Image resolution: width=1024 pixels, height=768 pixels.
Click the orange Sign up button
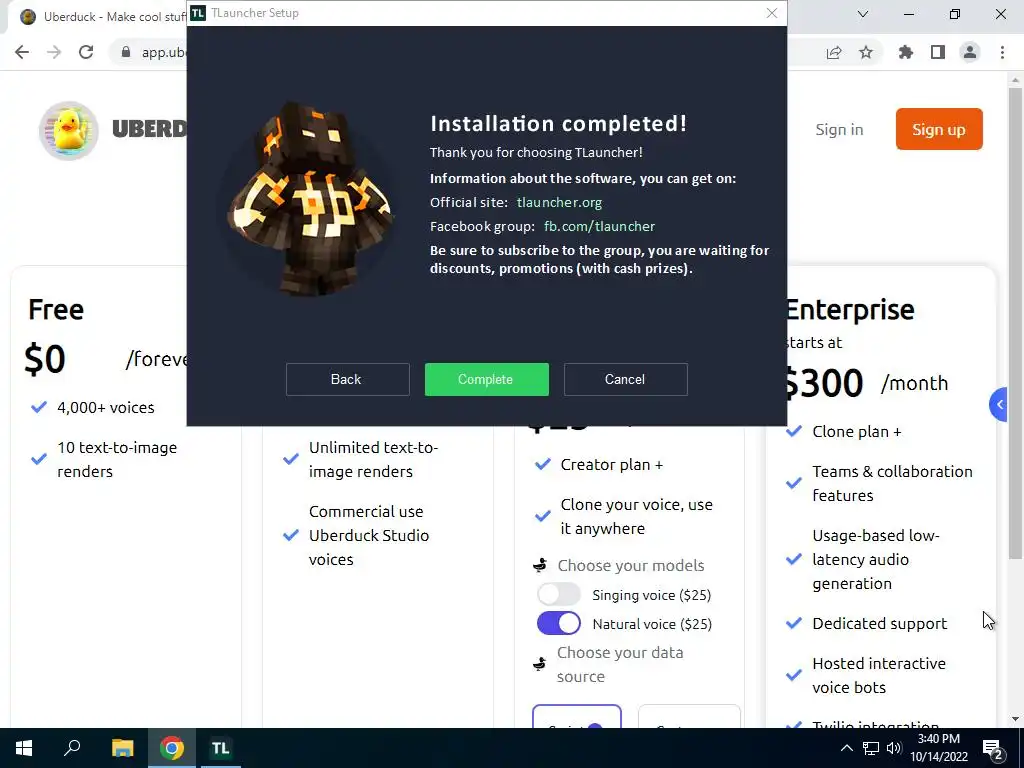tap(939, 129)
